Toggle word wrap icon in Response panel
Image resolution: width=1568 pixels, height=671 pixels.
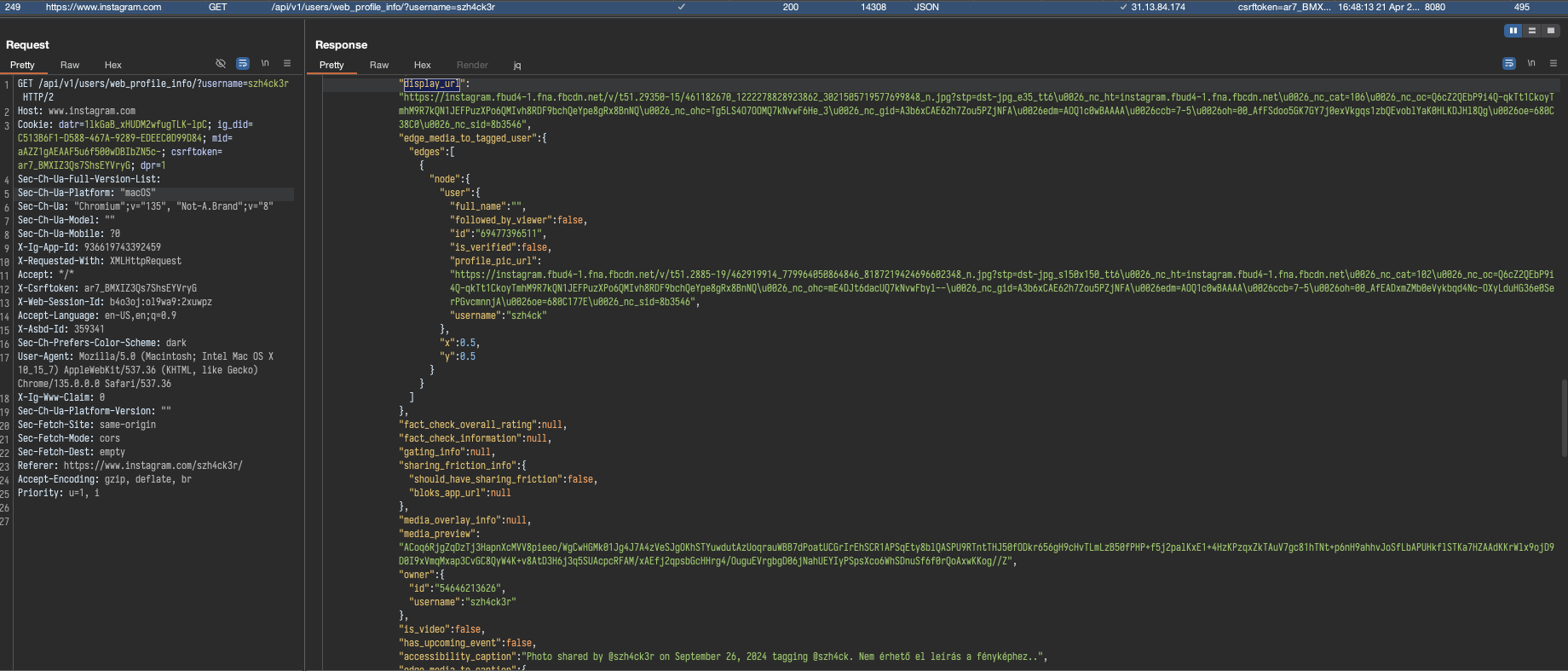1509,64
